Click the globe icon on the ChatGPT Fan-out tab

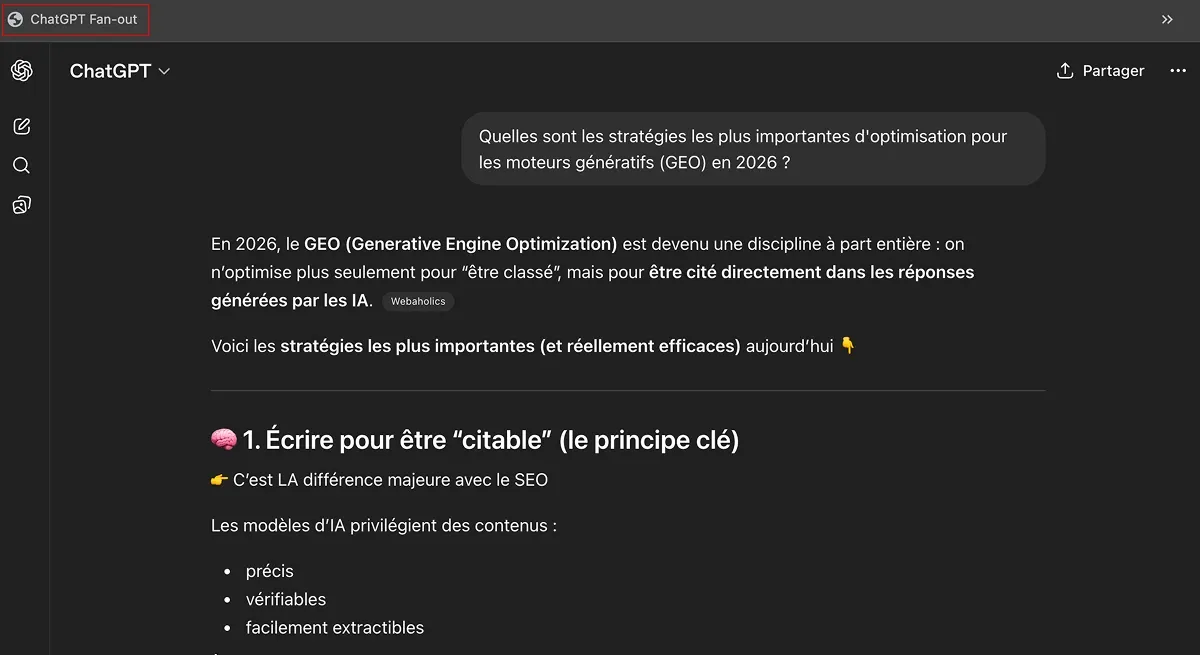[15, 18]
